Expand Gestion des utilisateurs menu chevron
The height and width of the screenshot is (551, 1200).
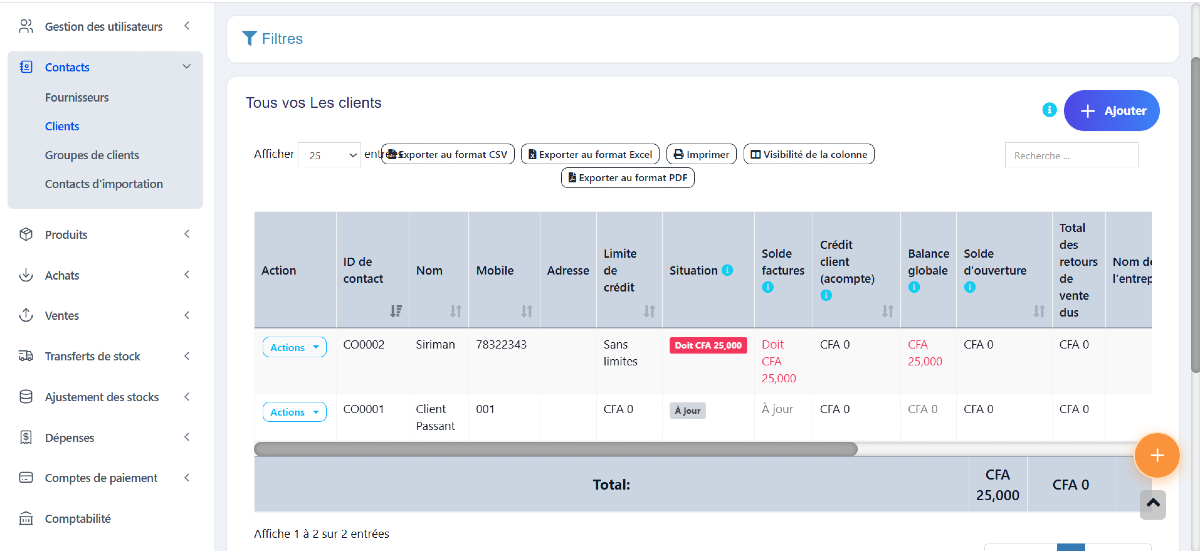187,26
